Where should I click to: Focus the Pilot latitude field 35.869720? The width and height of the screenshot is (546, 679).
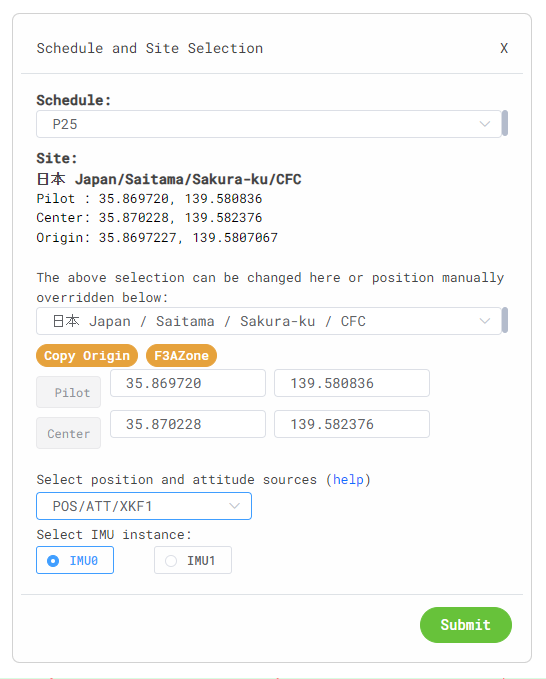tap(188, 383)
